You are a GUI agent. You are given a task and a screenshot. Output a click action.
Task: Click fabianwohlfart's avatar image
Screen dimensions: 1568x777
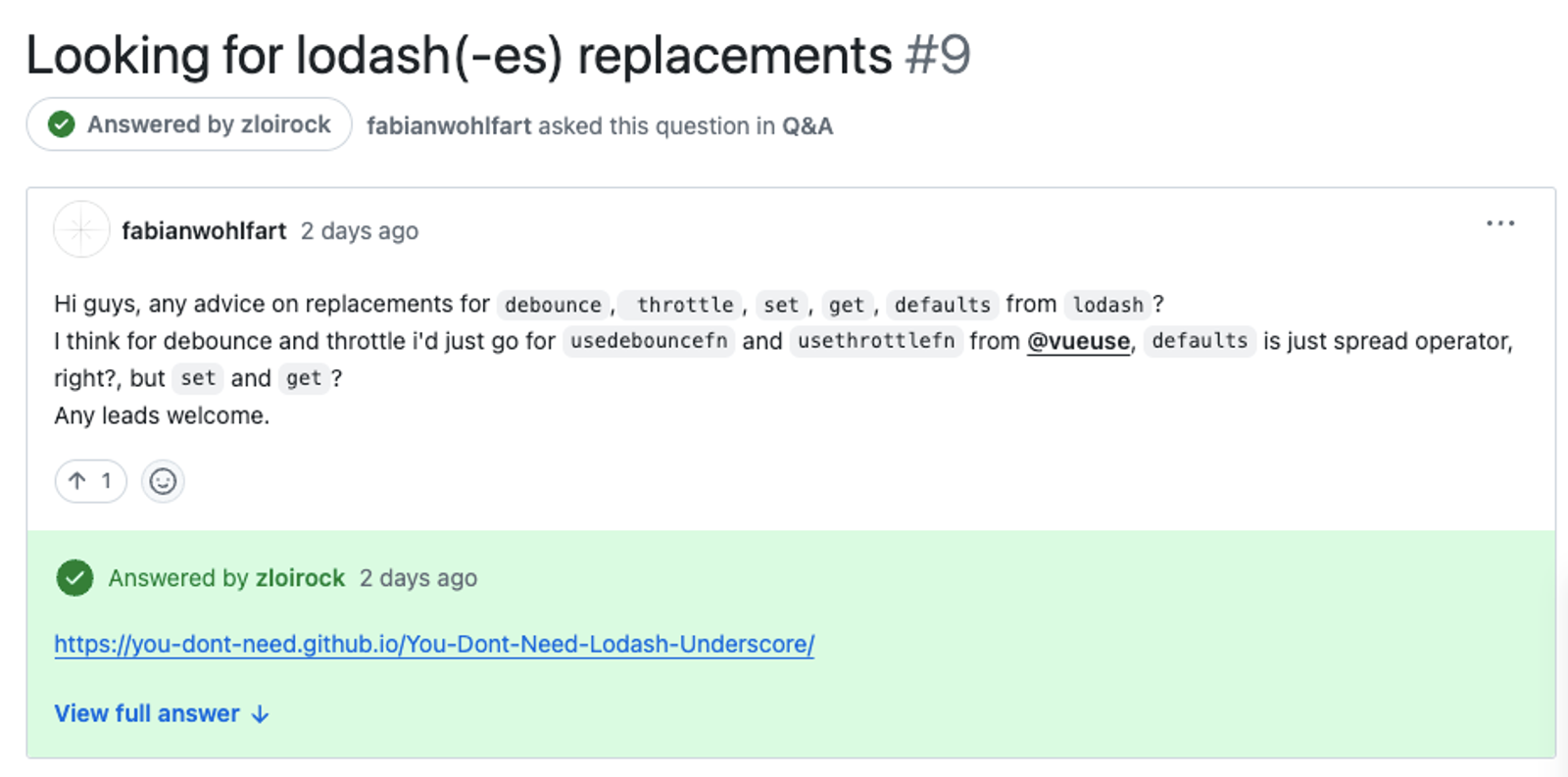pyautogui.click(x=81, y=229)
